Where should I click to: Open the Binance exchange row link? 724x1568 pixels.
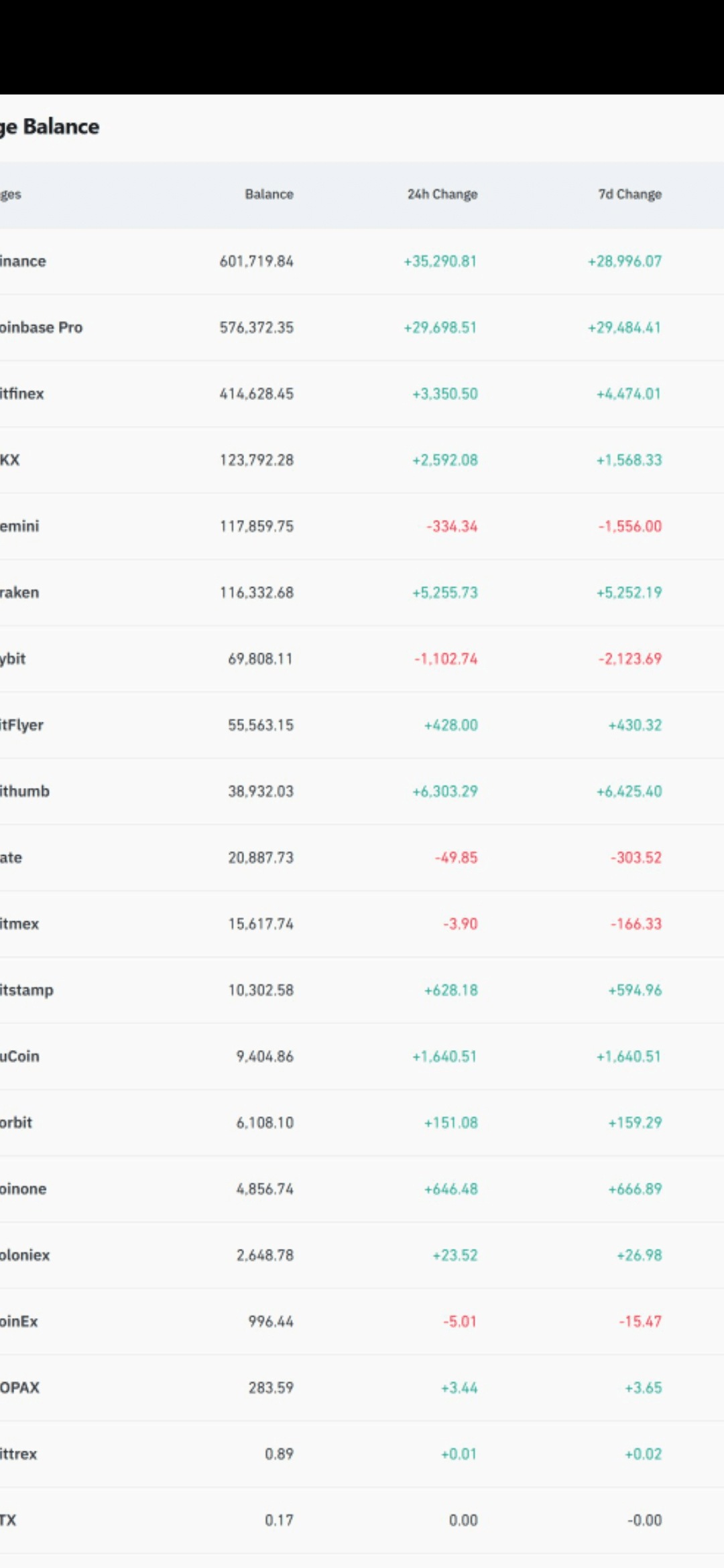click(x=22, y=261)
